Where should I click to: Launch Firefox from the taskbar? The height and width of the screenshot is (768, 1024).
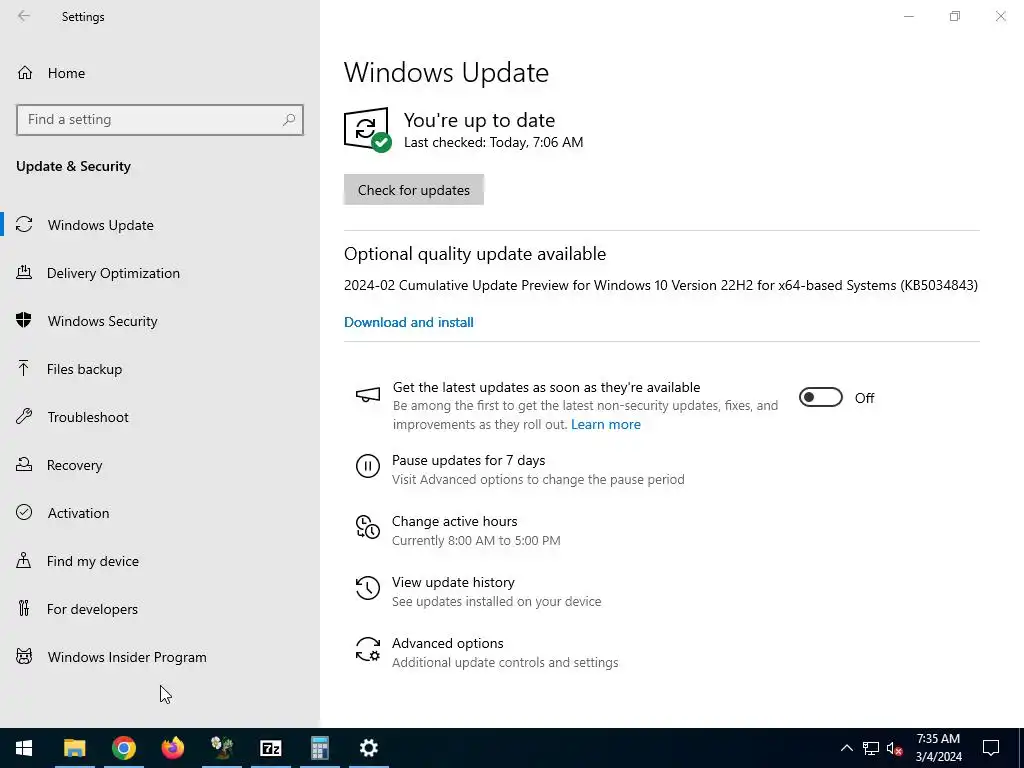(172, 748)
